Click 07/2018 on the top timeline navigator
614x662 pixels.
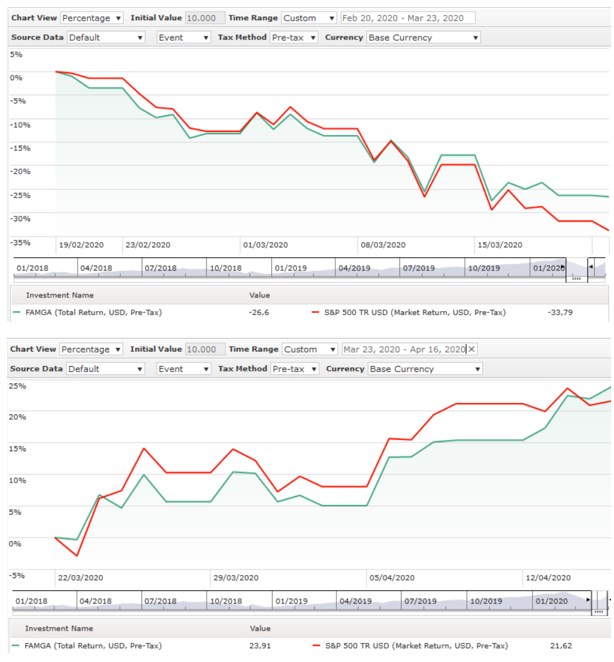[161, 268]
